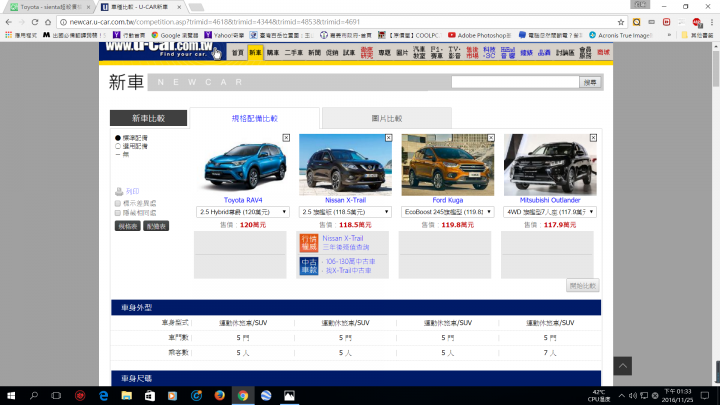Open Windows Start menu

[x=11, y=395]
